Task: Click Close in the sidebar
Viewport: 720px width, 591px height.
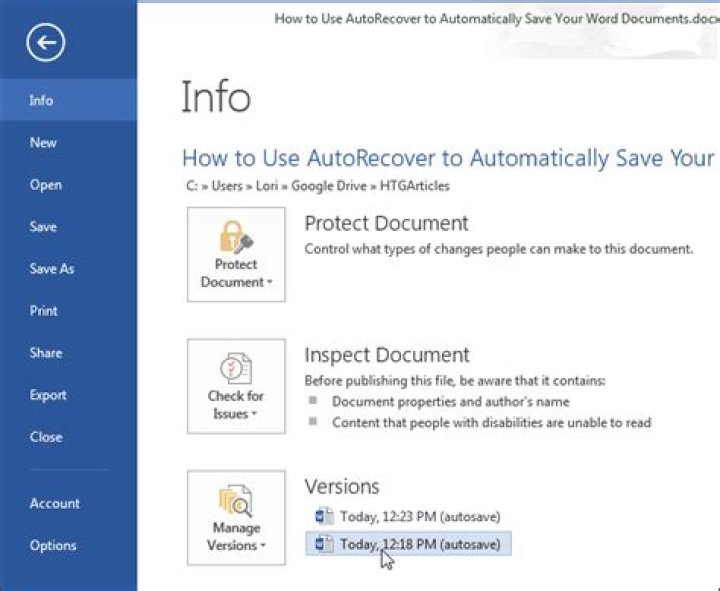Action: coord(68,437)
